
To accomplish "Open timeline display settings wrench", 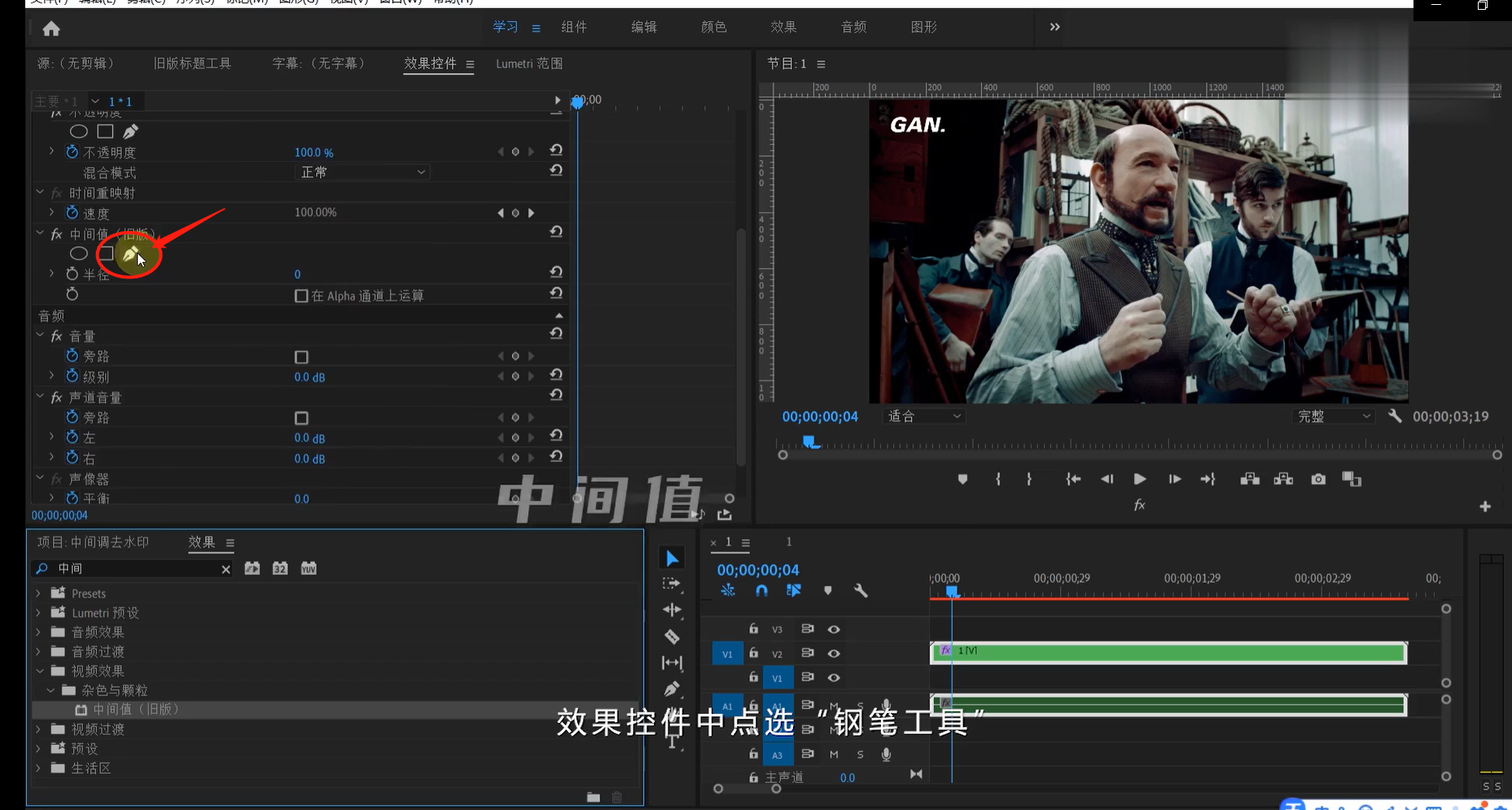I will 861,591.
